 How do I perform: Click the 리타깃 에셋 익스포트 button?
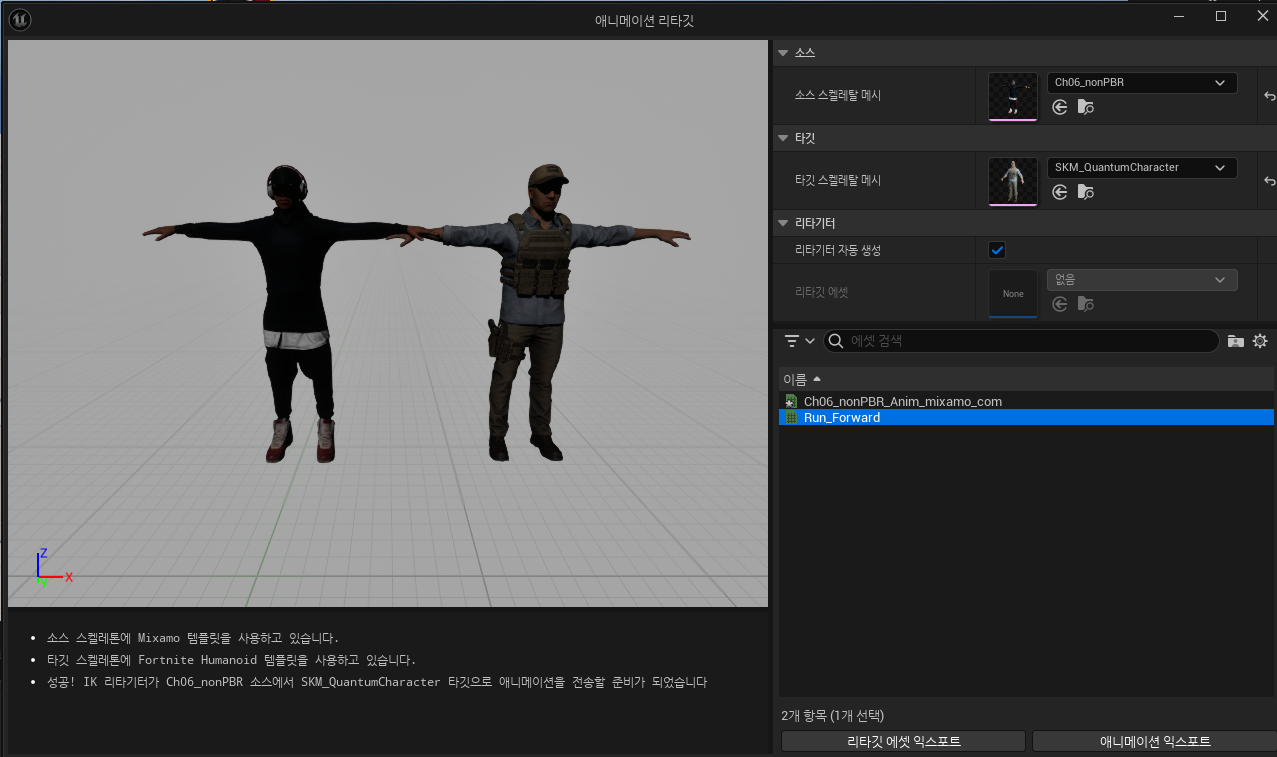tap(903, 741)
